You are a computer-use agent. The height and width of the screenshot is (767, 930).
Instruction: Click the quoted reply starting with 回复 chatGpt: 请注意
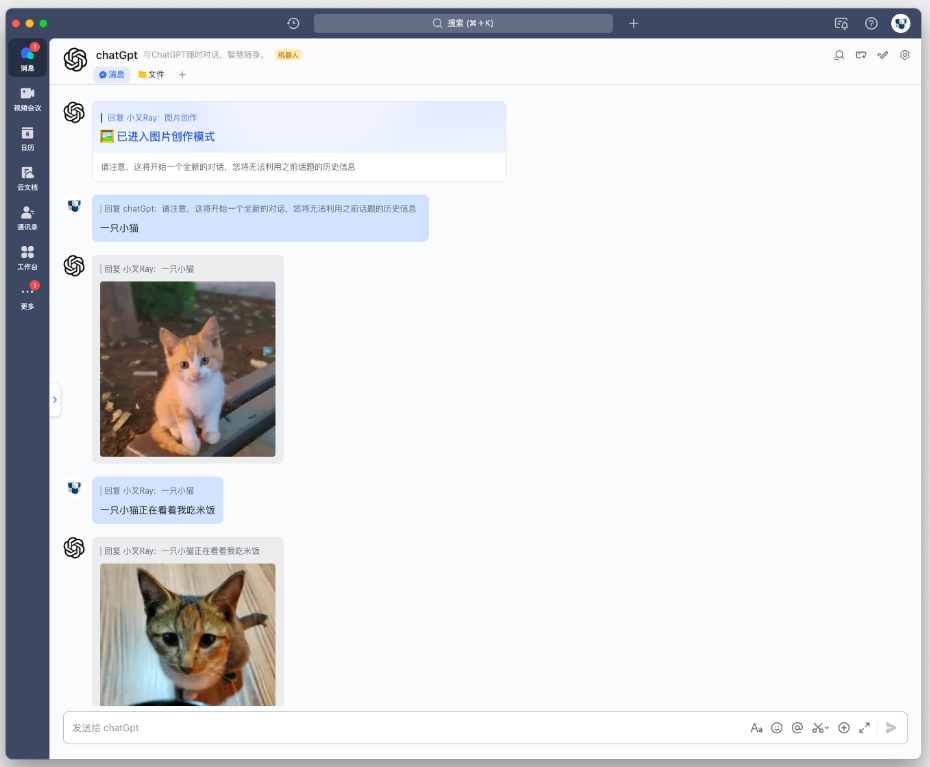[x=260, y=209]
